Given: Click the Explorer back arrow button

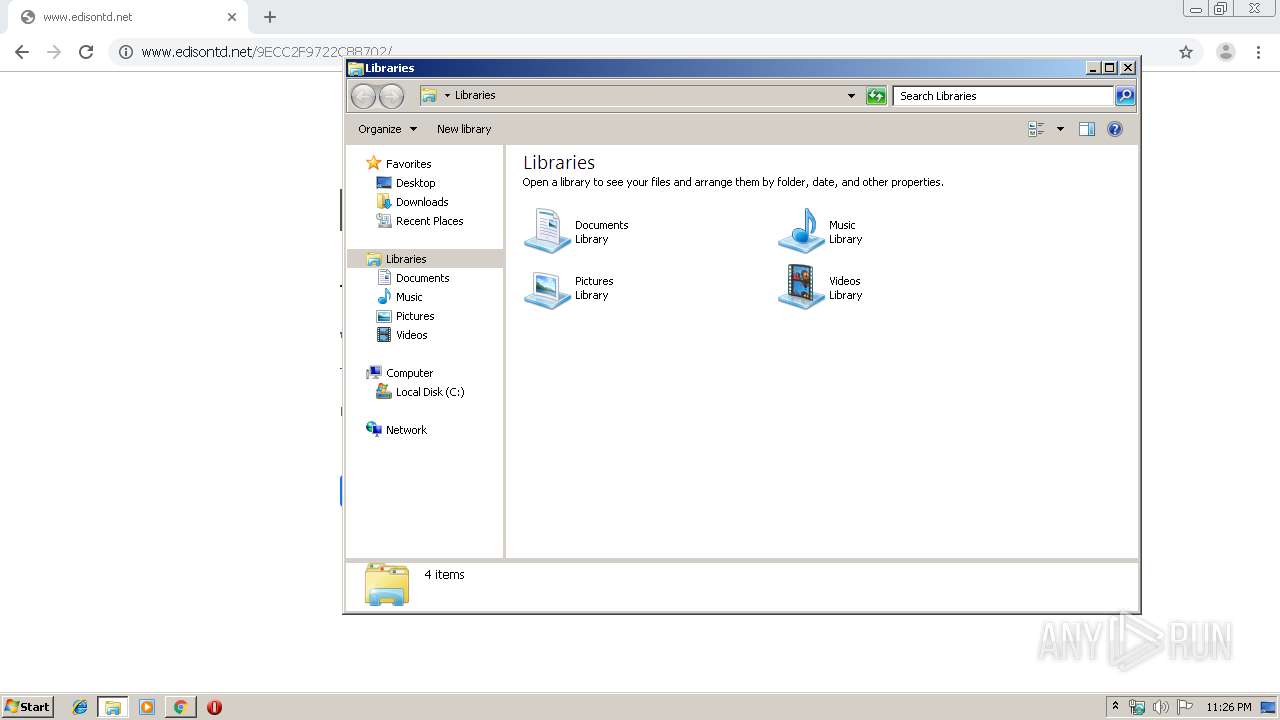Looking at the screenshot, I should click(x=363, y=96).
